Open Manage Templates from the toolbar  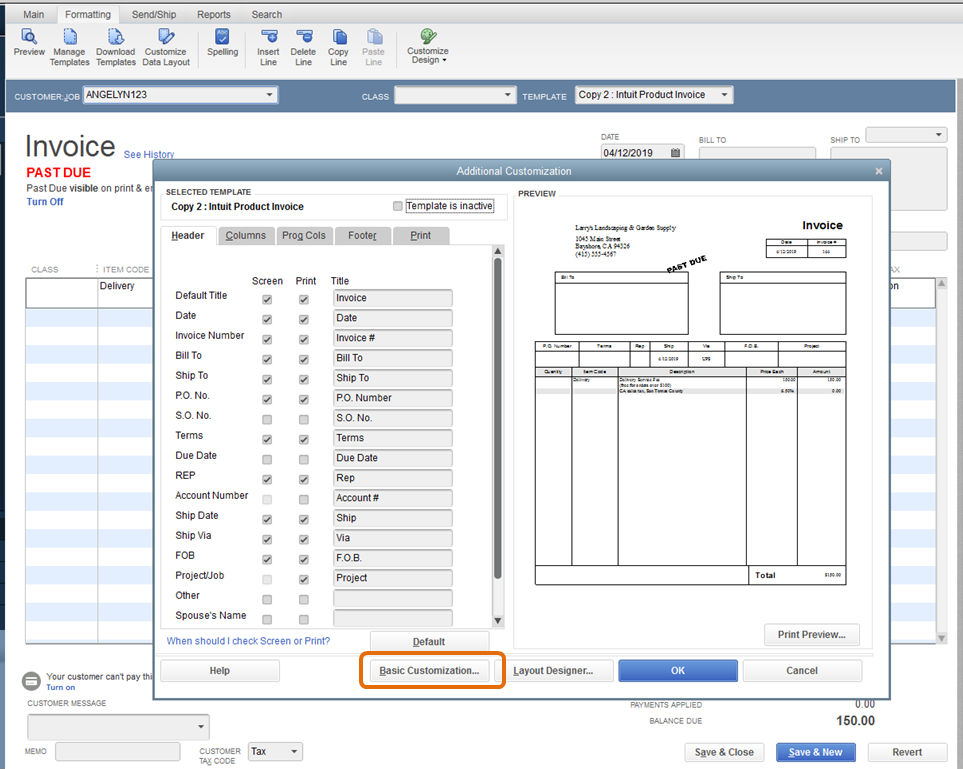(x=69, y=42)
